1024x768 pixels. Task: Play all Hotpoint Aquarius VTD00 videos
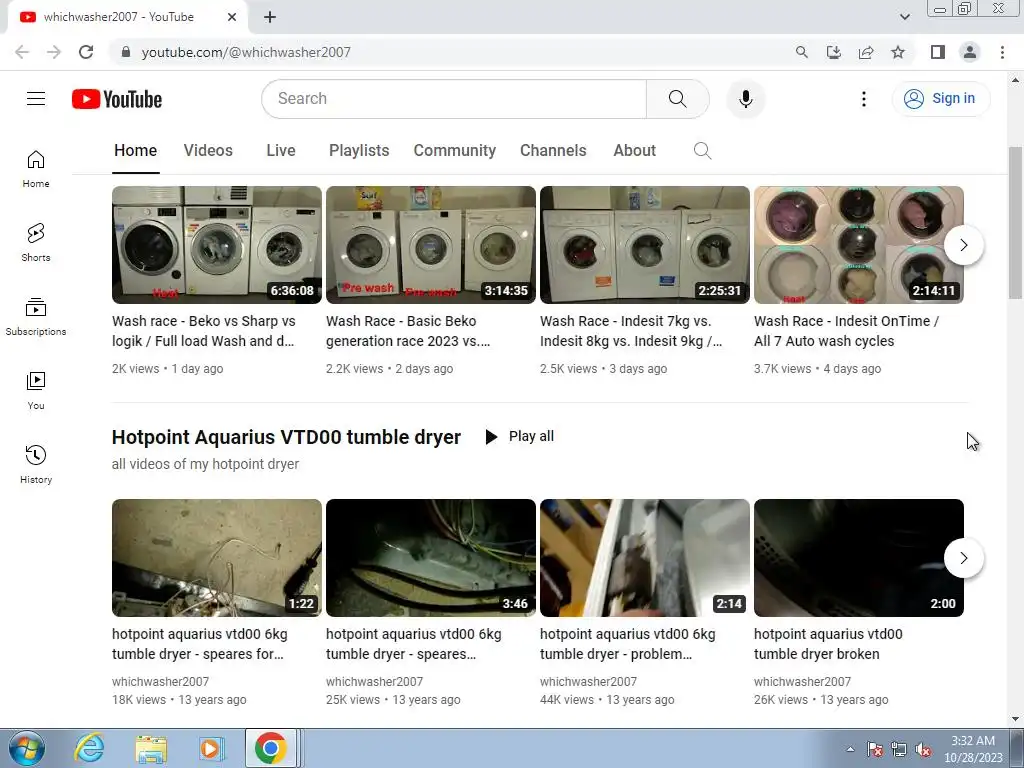coord(520,436)
